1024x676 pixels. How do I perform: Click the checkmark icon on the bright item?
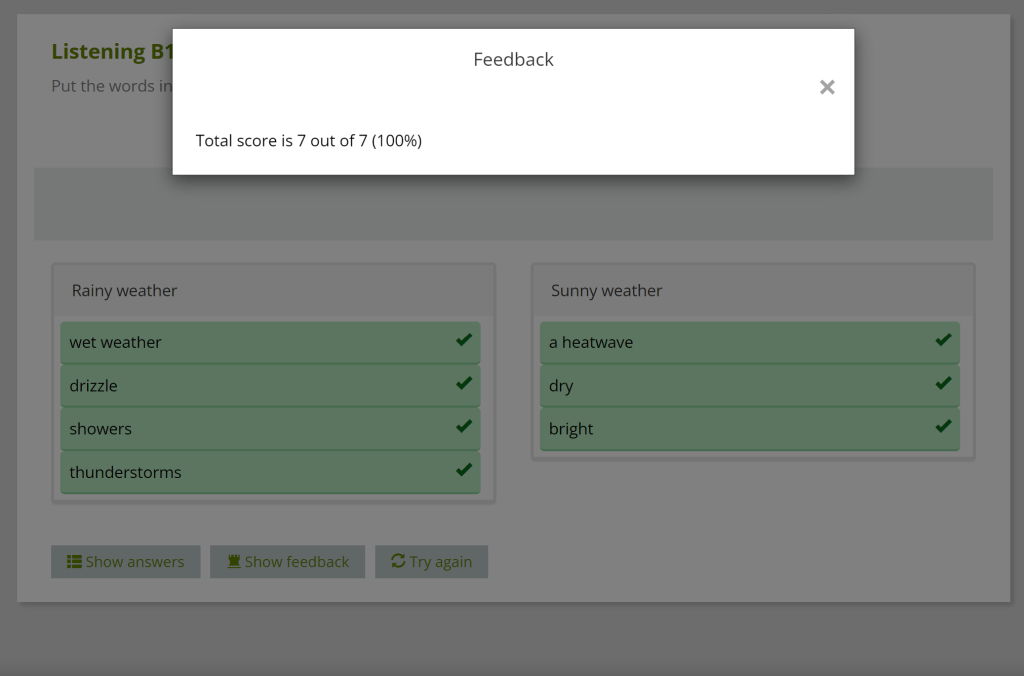943,426
